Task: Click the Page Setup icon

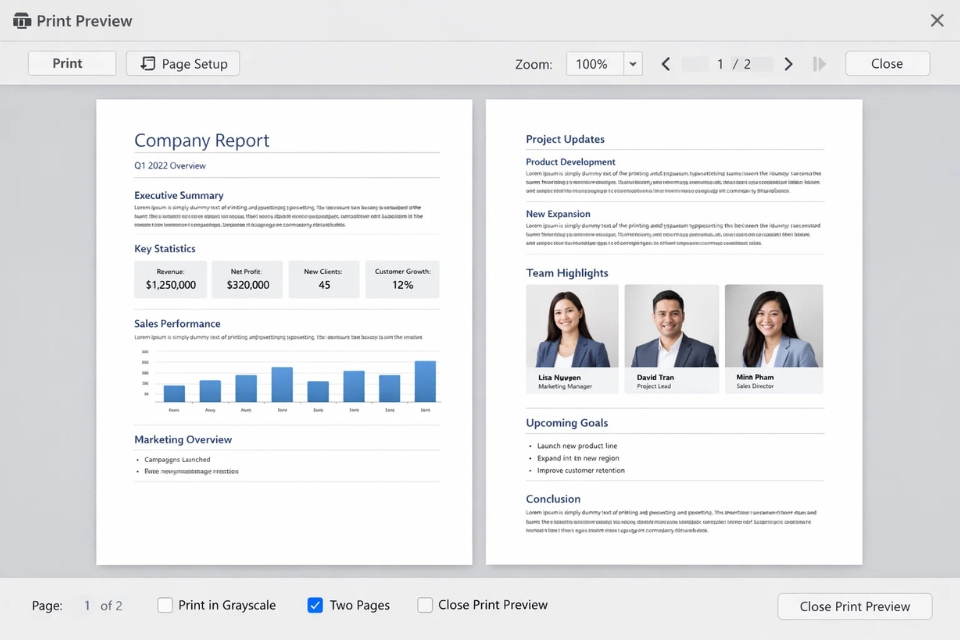Action: [x=148, y=64]
